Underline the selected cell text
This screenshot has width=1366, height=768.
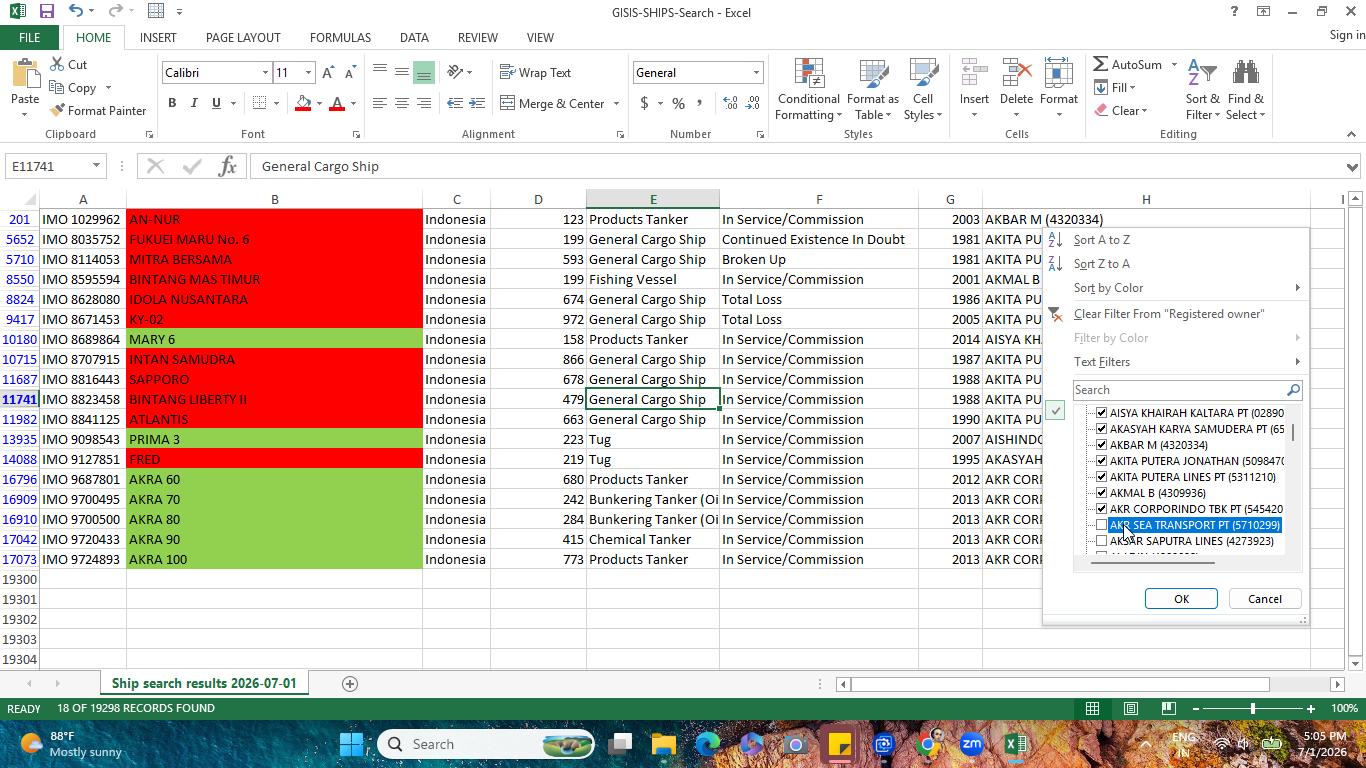coord(216,103)
